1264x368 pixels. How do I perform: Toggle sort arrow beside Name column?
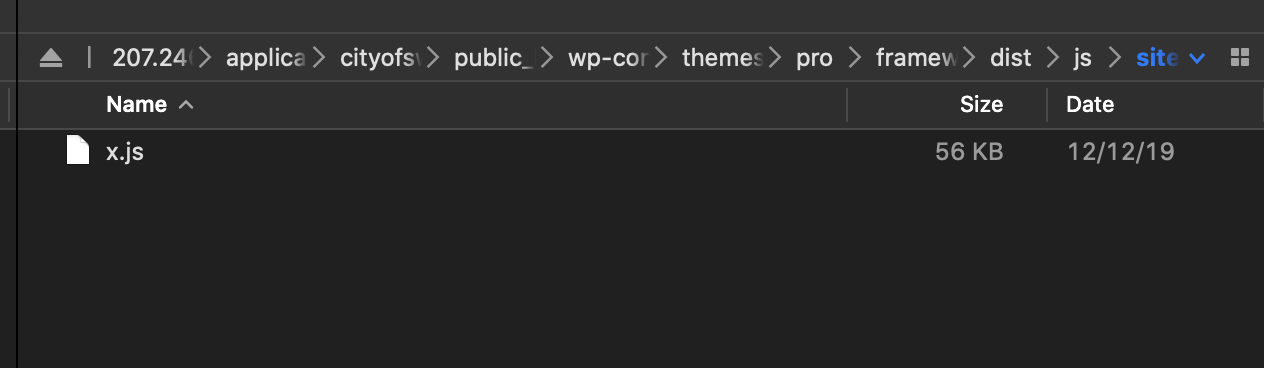coord(185,104)
